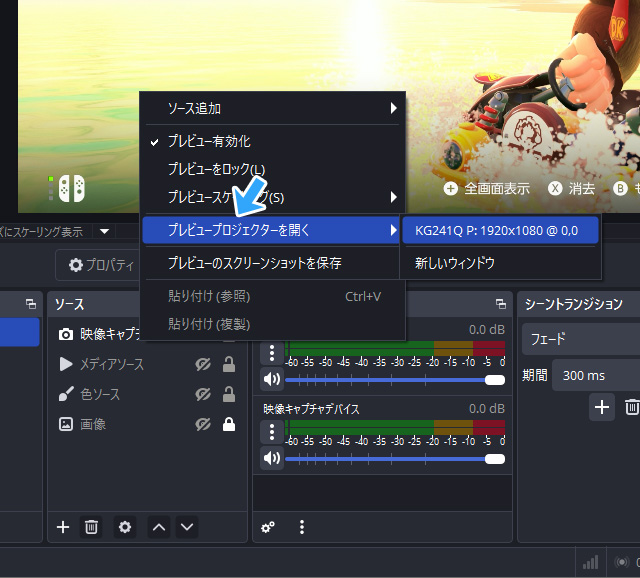Screen dimensions: 640x578
Task: Mute 映像キャプチャデバイス speaker icon
Action: [272, 458]
